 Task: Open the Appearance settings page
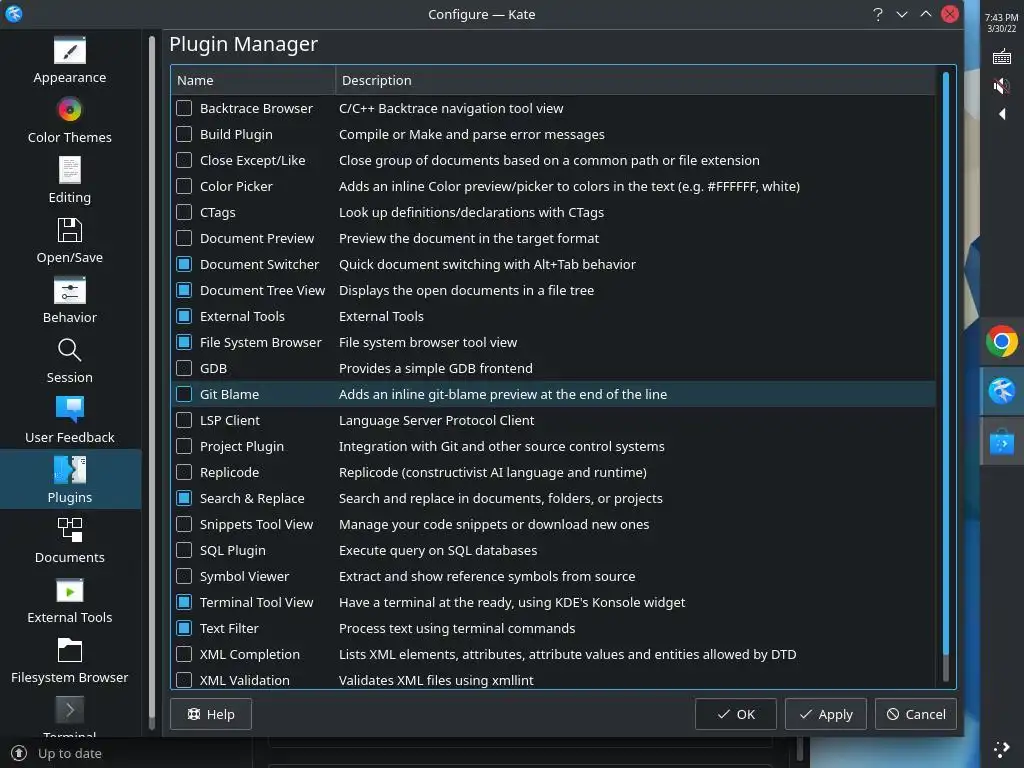pyautogui.click(x=70, y=61)
